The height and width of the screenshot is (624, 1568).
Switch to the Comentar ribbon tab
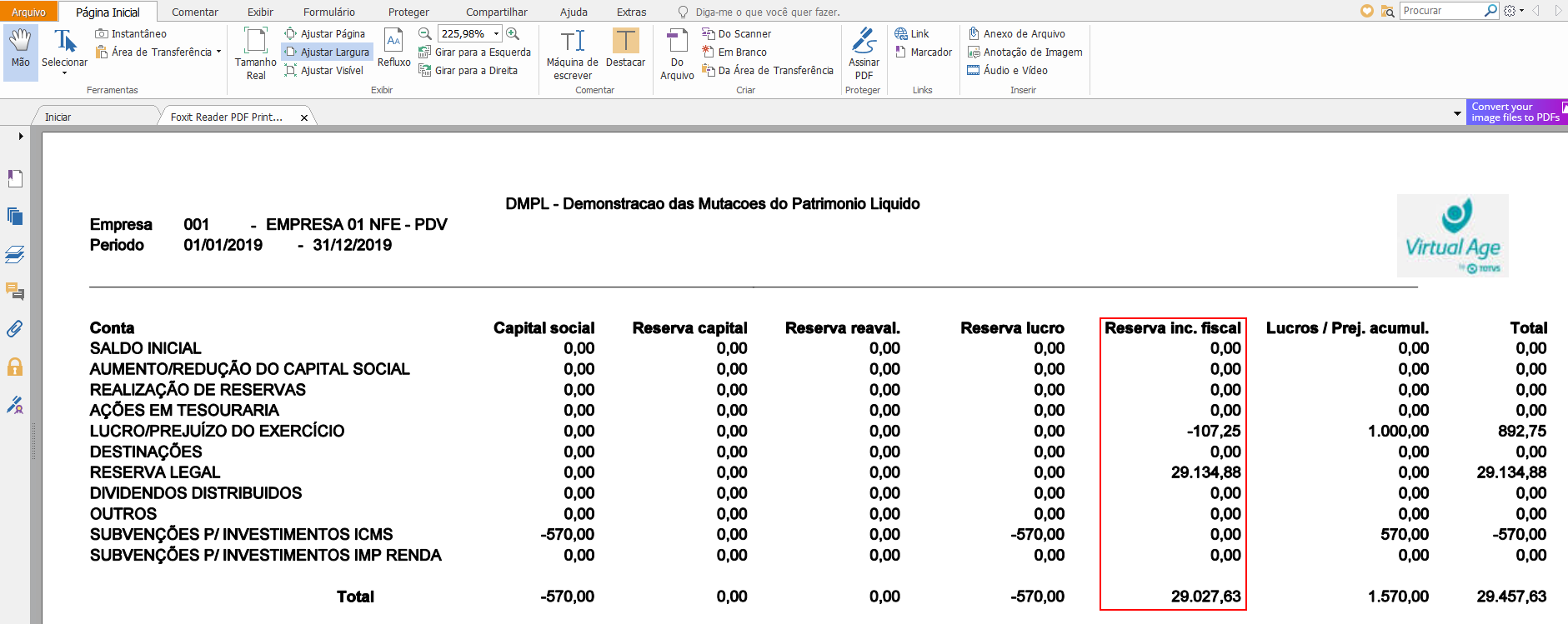(x=195, y=12)
